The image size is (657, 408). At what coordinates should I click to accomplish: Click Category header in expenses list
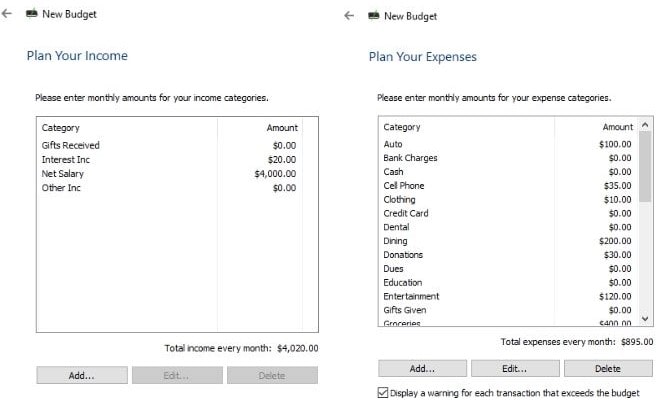(x=402, y=127)
